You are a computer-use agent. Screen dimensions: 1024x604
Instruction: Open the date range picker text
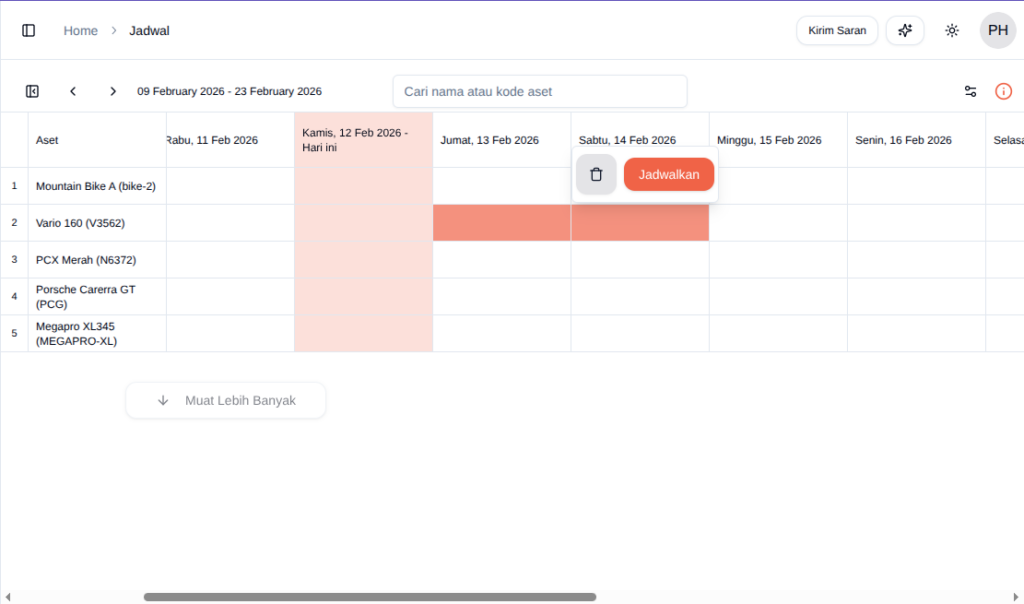tap(229, 91)
